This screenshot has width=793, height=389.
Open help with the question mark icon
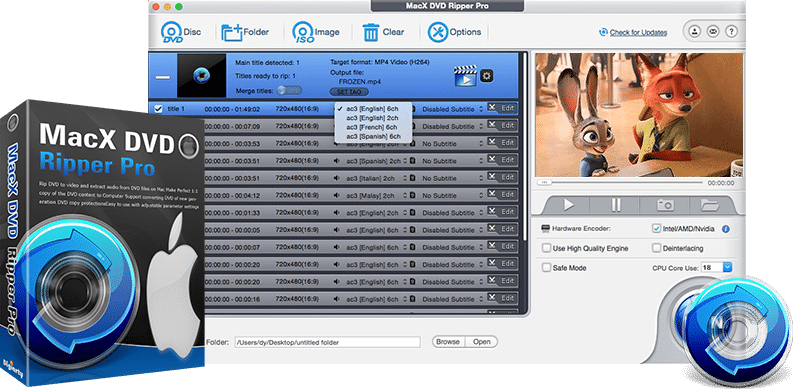pos(731,31)
